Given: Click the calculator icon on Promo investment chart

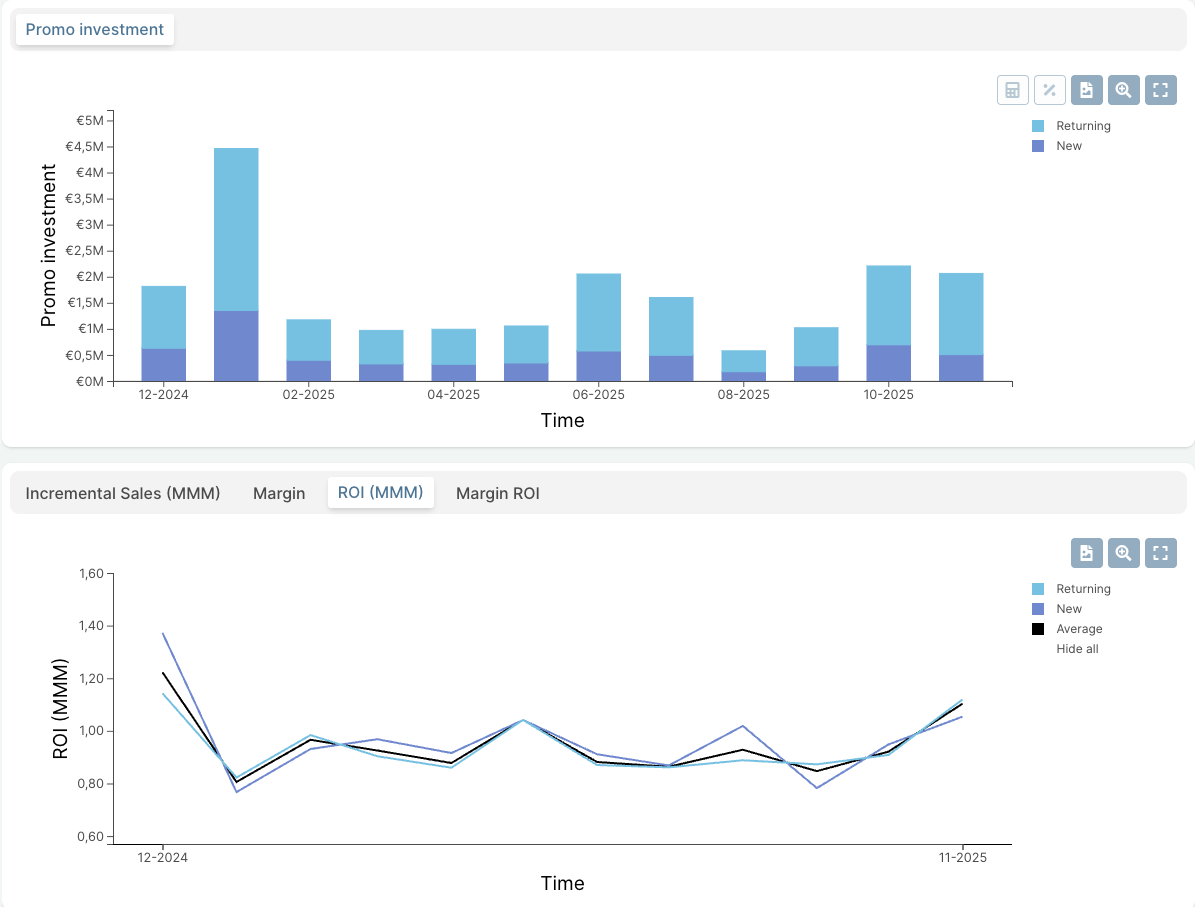Looking at the screenshot, I should 1012,90.
